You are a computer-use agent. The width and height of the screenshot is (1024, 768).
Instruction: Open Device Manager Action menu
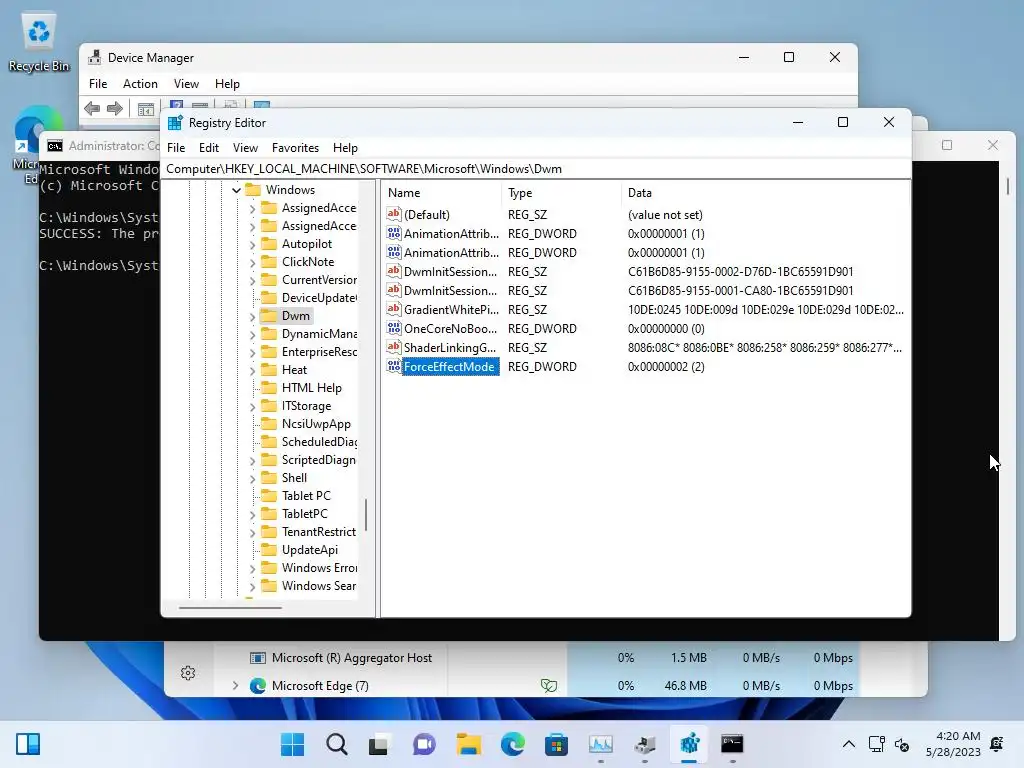[140, 84]
